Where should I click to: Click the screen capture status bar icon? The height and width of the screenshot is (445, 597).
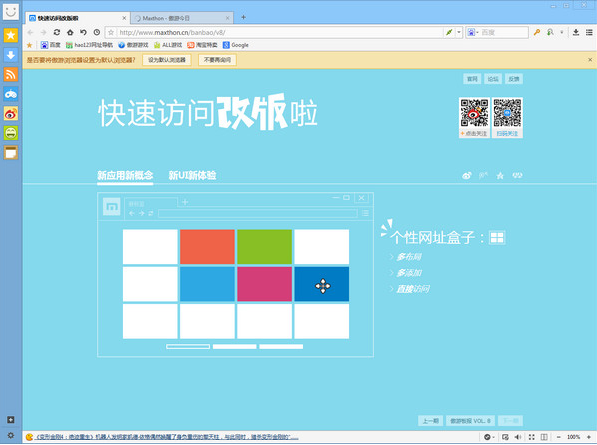[505, 437]
